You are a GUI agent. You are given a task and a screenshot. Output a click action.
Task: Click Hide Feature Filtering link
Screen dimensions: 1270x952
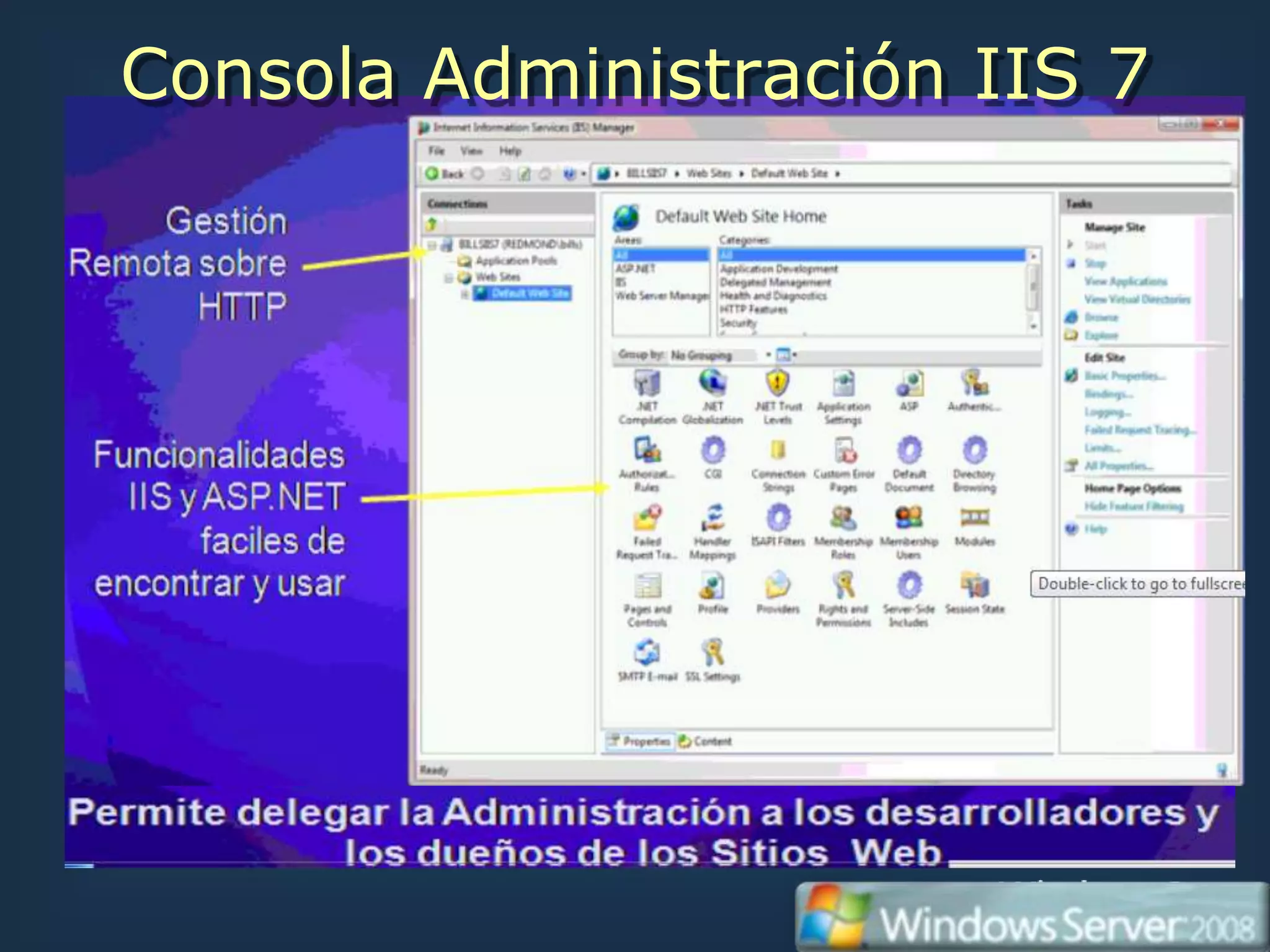(1134, 506)
